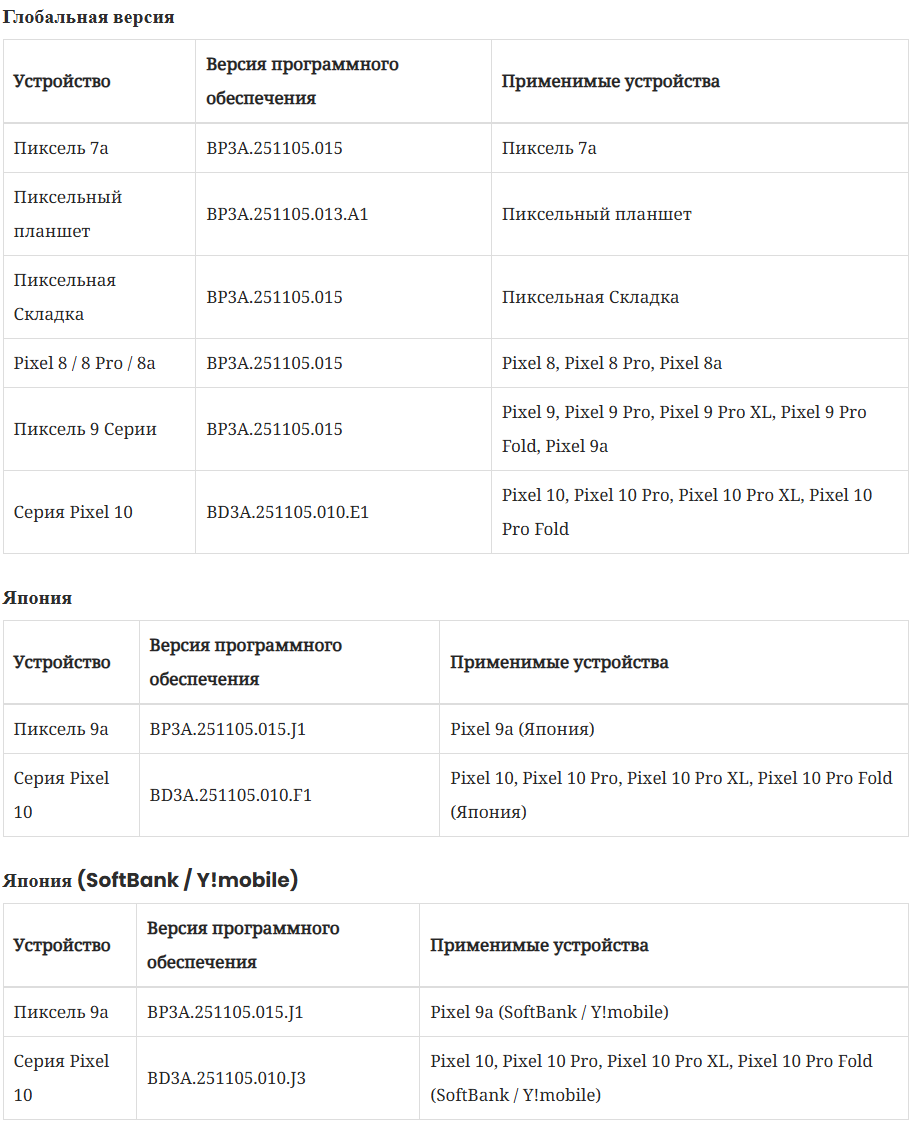
Task: Click the "Pixel 9a (Япония)" applicable devices cell
Action: pyautogui.click(x=522, y=729)
